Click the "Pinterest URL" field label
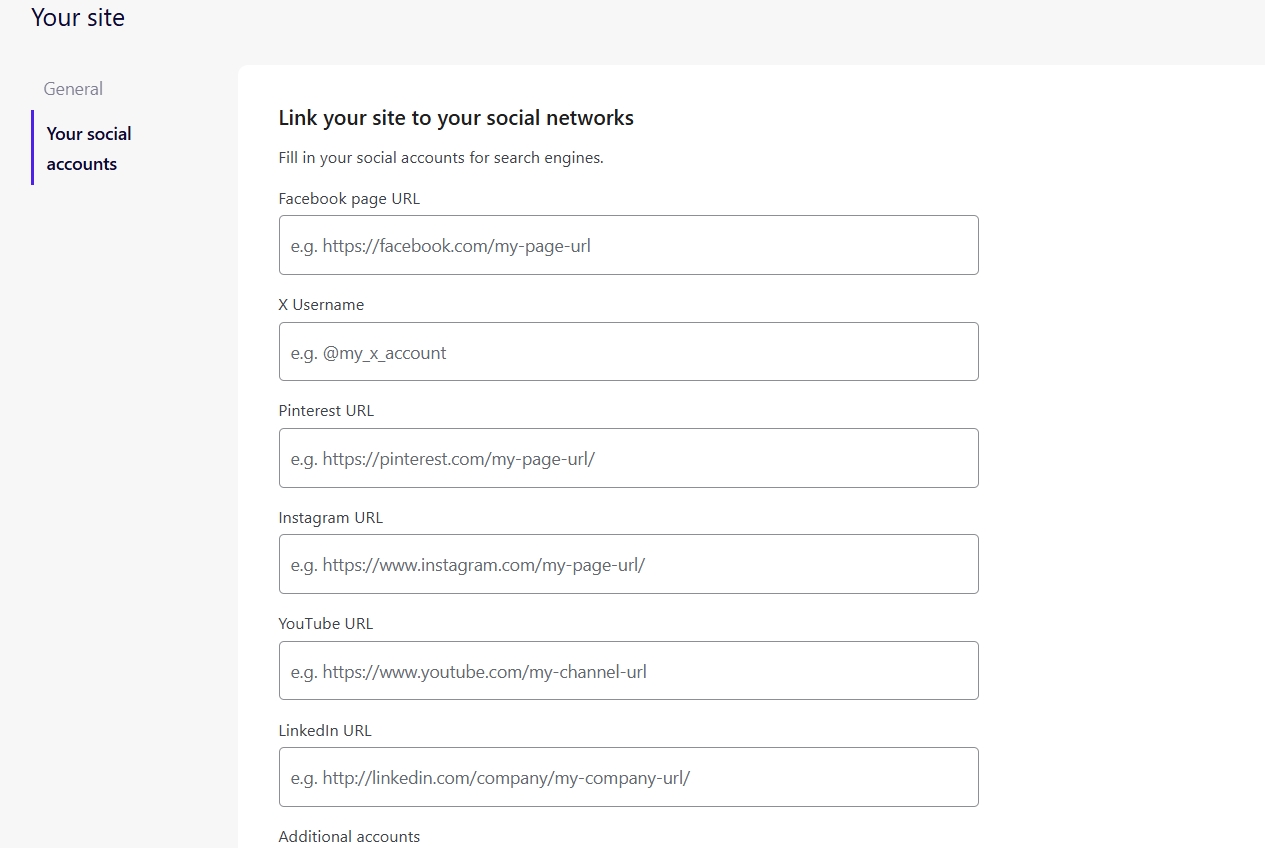 (326, 411)
